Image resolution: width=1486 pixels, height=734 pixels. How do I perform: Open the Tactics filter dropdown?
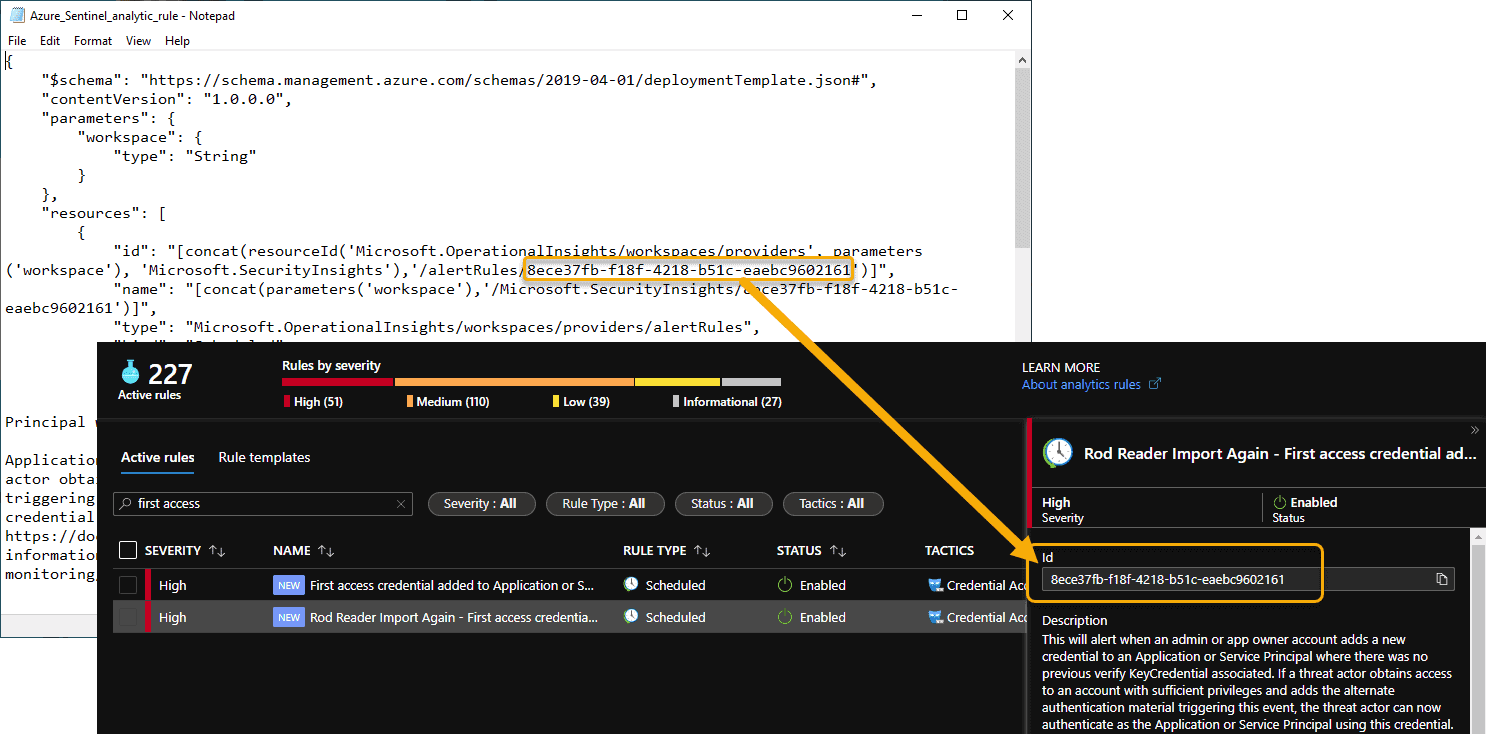click(x=832, y=504)
